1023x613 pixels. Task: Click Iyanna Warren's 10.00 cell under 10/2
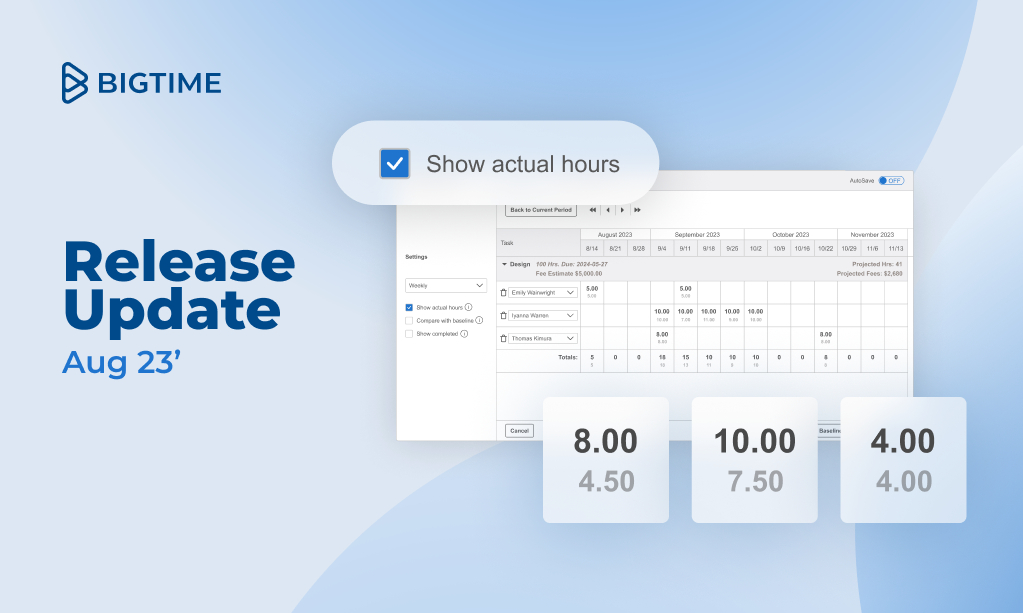tap(756, 315)
